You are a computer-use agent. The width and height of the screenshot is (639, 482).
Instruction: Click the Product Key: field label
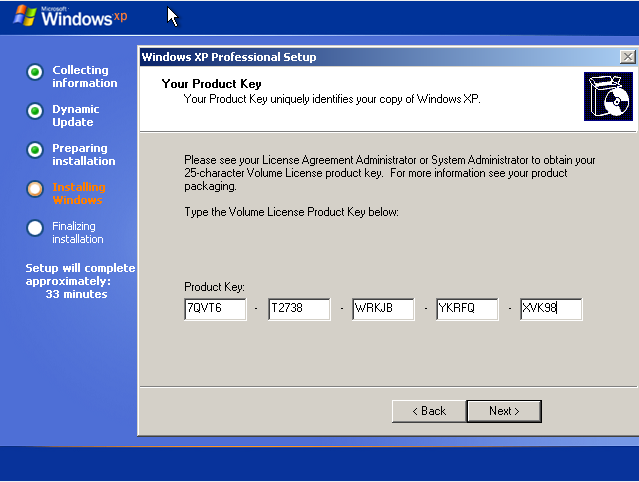coord(214,287)
